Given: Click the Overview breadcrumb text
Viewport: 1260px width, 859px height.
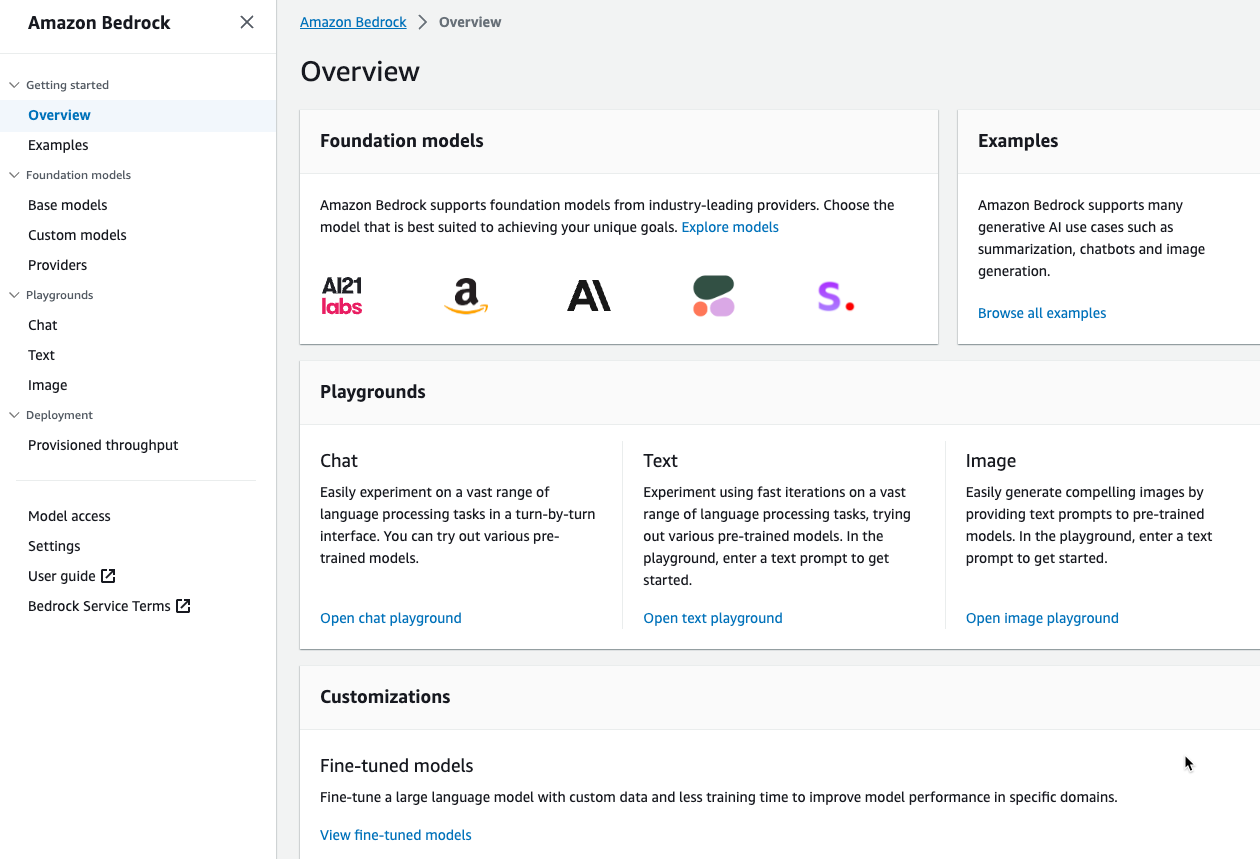Looking at the screenshot, I should 470,22.
